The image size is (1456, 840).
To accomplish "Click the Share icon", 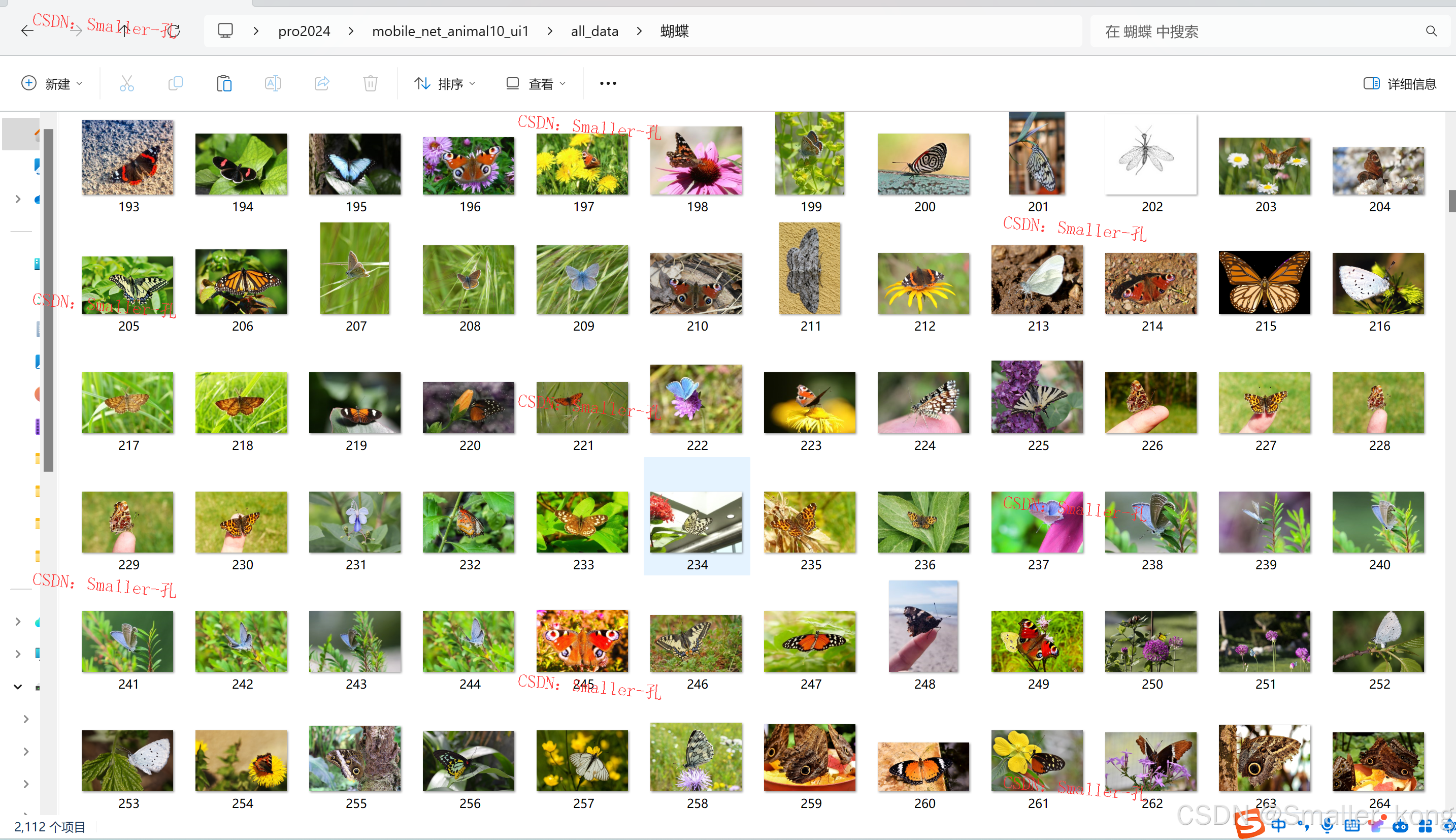I will 322,84.
